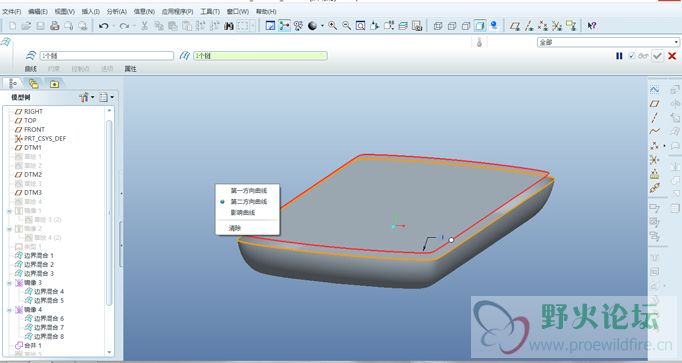
Task: Switch to the favorites tab
Action: pyautogui.click(x=54, y=83)
